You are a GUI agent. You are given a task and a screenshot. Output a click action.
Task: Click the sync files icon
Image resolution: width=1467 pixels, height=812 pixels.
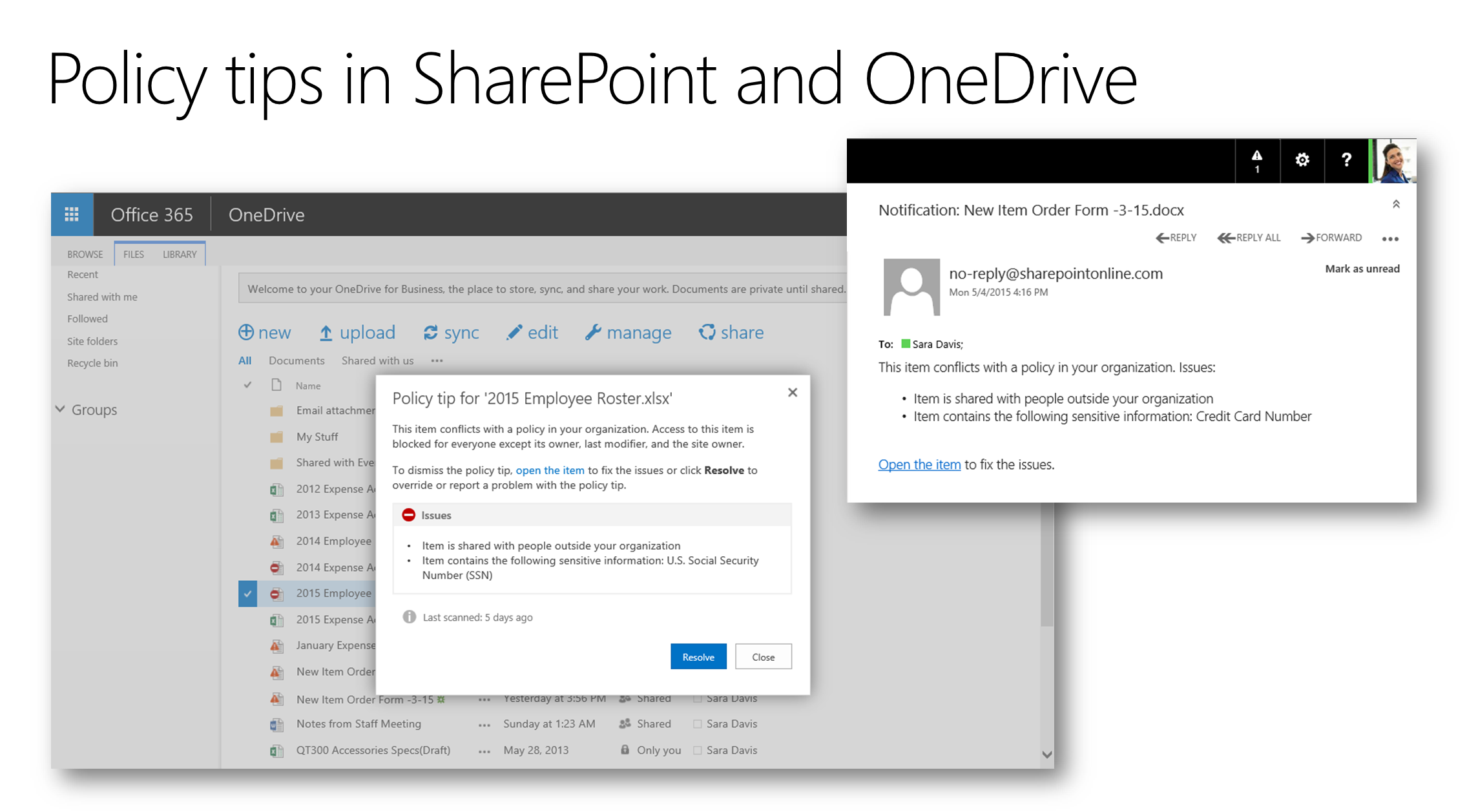pos(430,333)
